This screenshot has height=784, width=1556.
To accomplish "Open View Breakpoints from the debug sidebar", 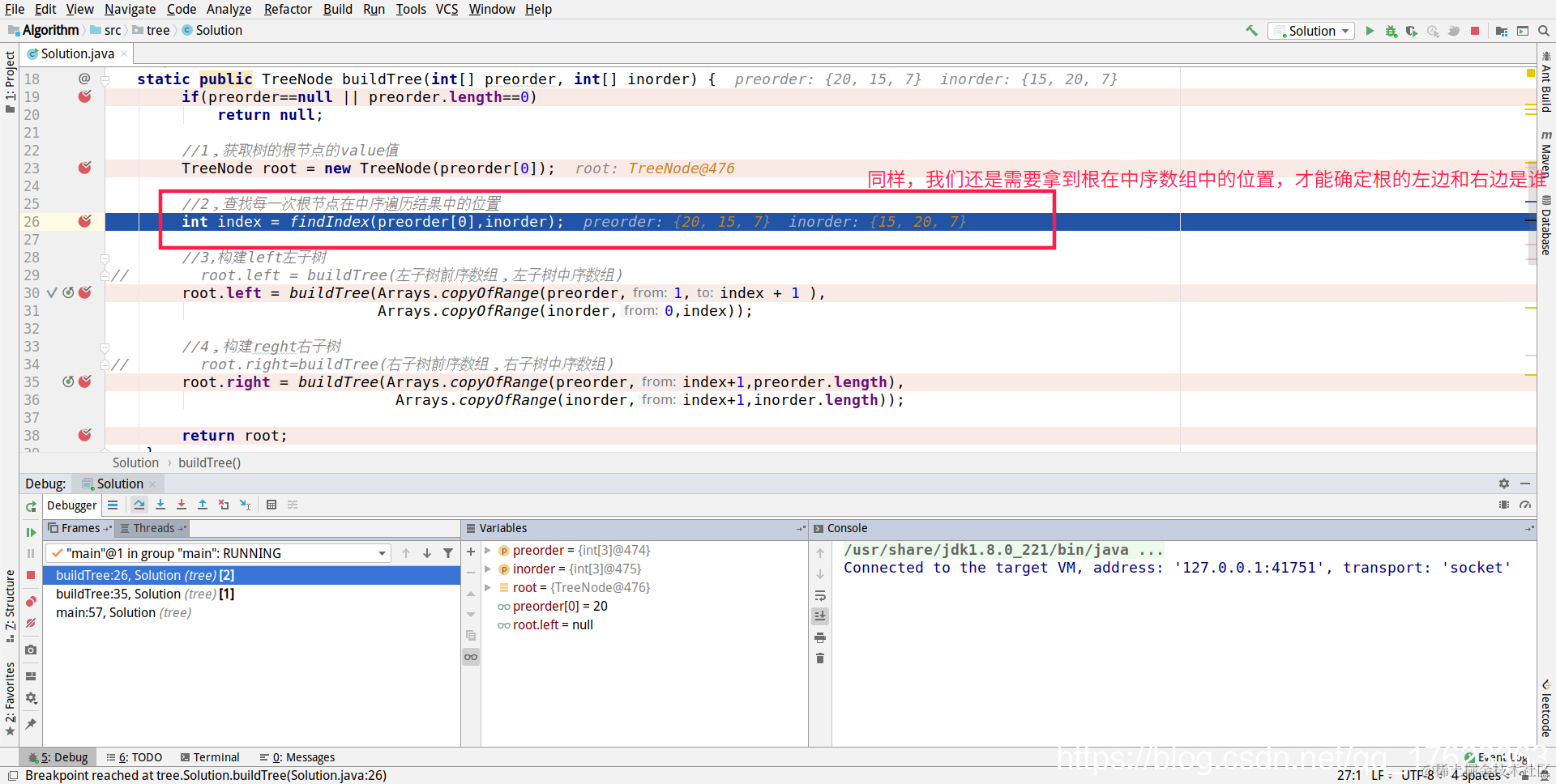I will pos(31,601).
